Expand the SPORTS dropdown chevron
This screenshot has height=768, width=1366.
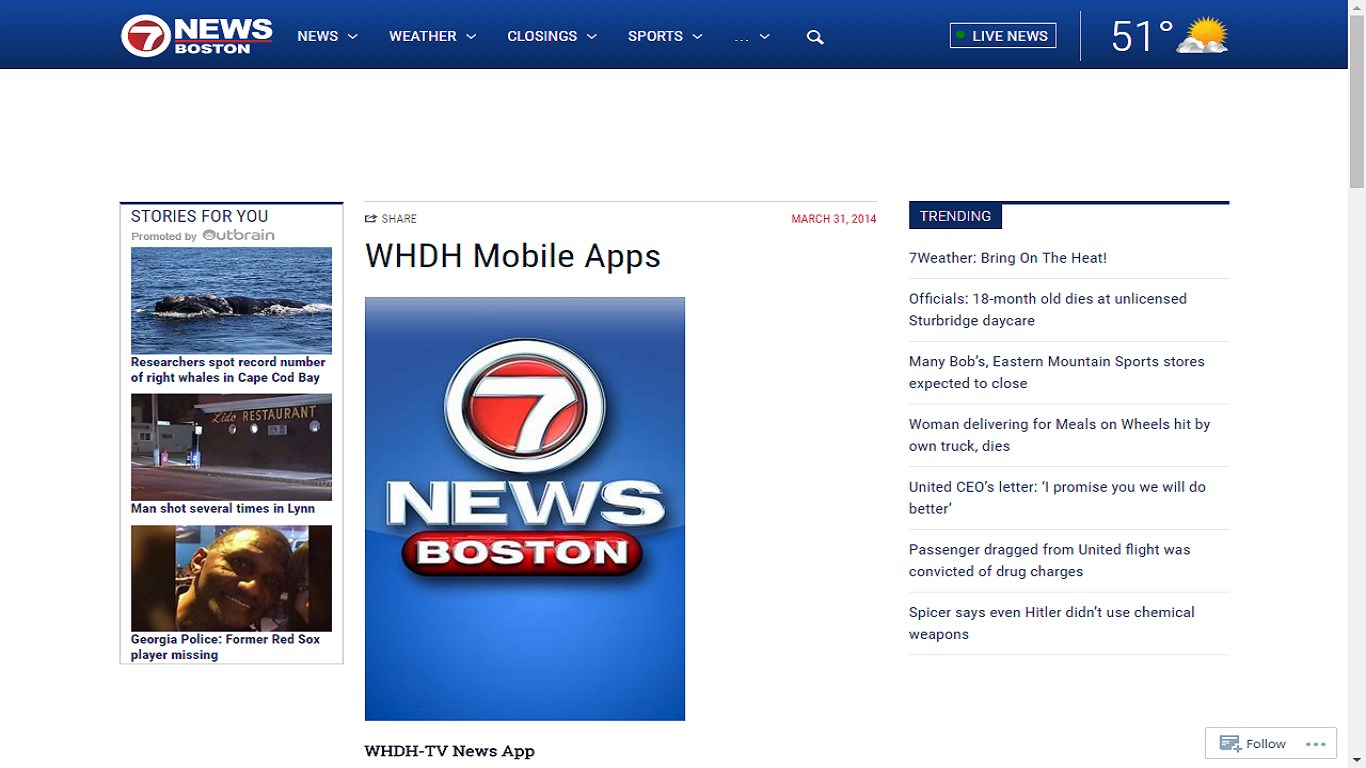pyautogui.click(x=698, y=37)
